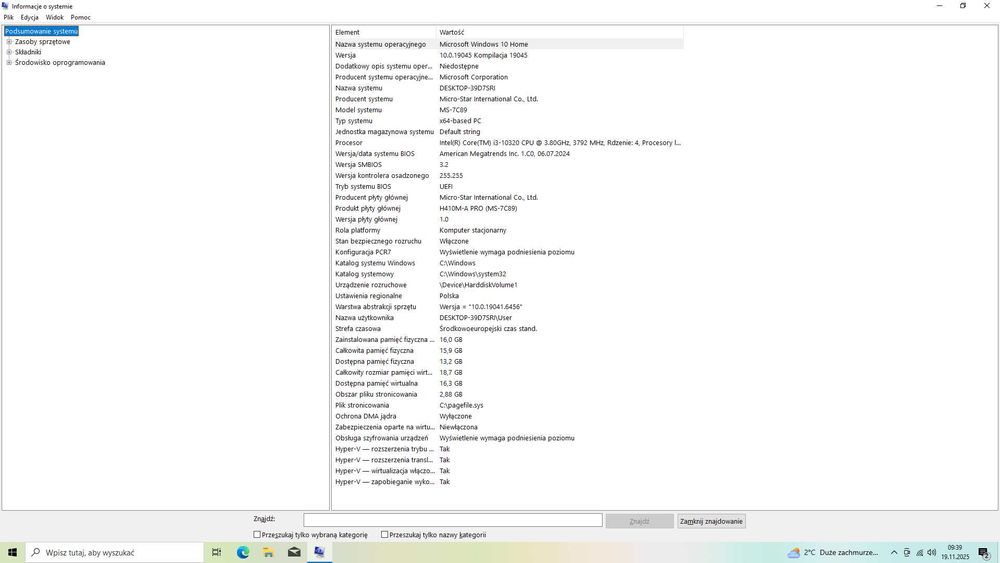Focus the Znajdź search input field
Image resolution: width=1000 pixels, height=563 pixels.
(x=453, y=520)
